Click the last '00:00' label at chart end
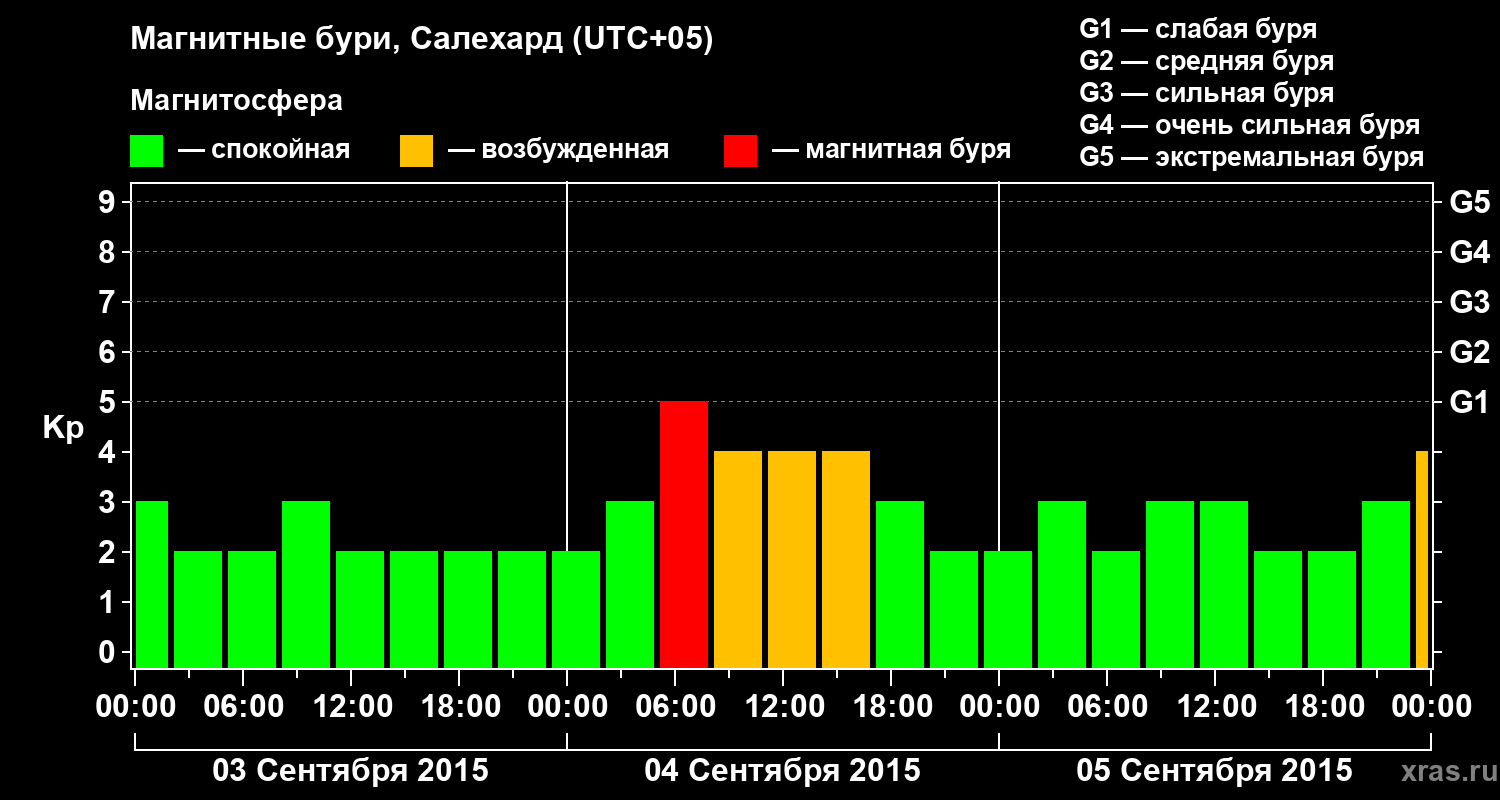Viewport: 1500px width, 800px height. (x=1431, y=706)
